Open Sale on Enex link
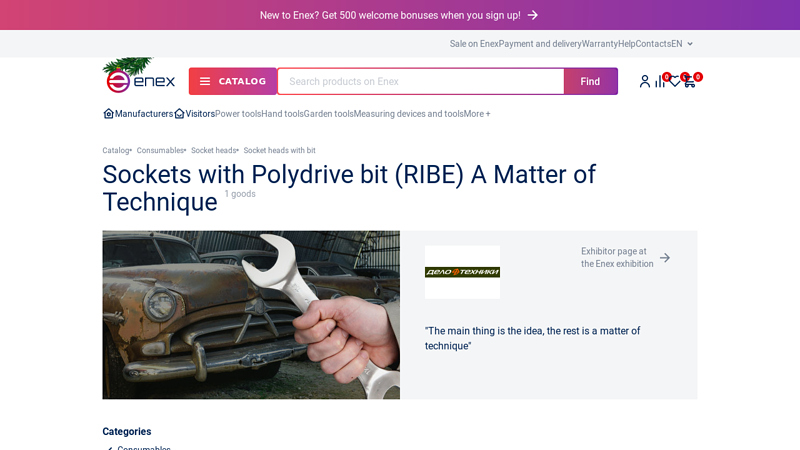Viewport: 800px width, 450px height. [x=474, y=44]
